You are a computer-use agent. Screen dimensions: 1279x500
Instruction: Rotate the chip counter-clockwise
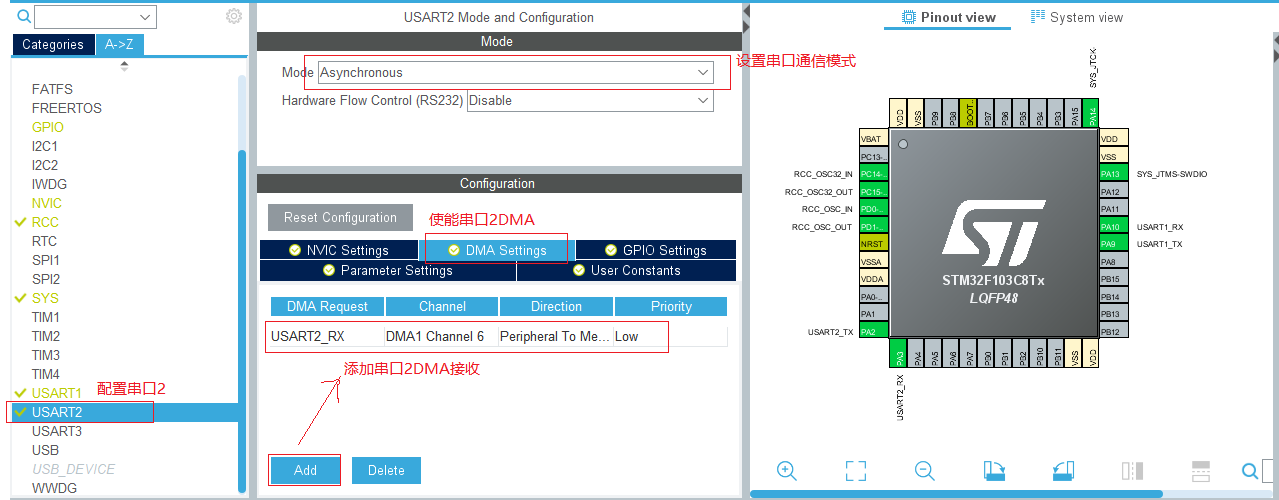pyautogui.click(x=1062, y=470)
